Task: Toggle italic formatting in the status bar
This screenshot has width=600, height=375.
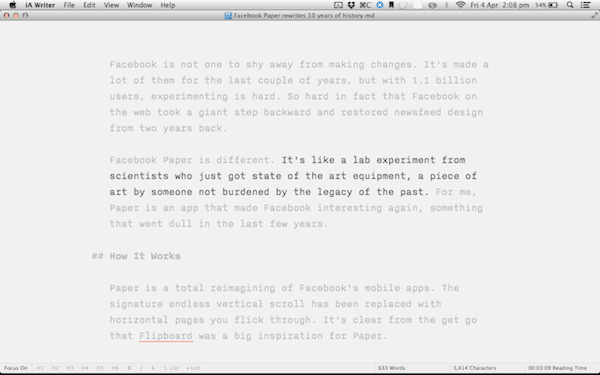Action: [x=141, y=368]
